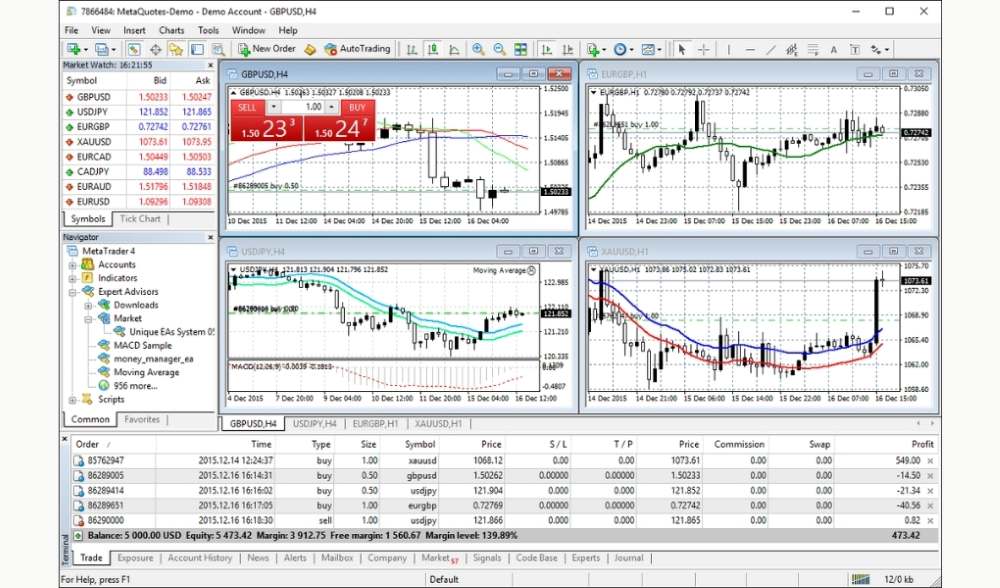Open the New Chart toolbar icon
Screen dimensions: 1000x588
74,49
